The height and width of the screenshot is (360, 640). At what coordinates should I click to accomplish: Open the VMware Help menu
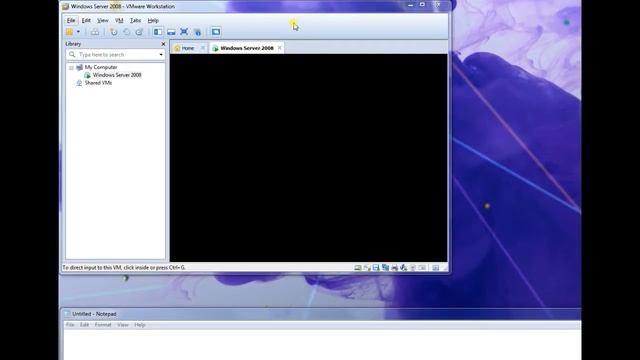[153, 20]
